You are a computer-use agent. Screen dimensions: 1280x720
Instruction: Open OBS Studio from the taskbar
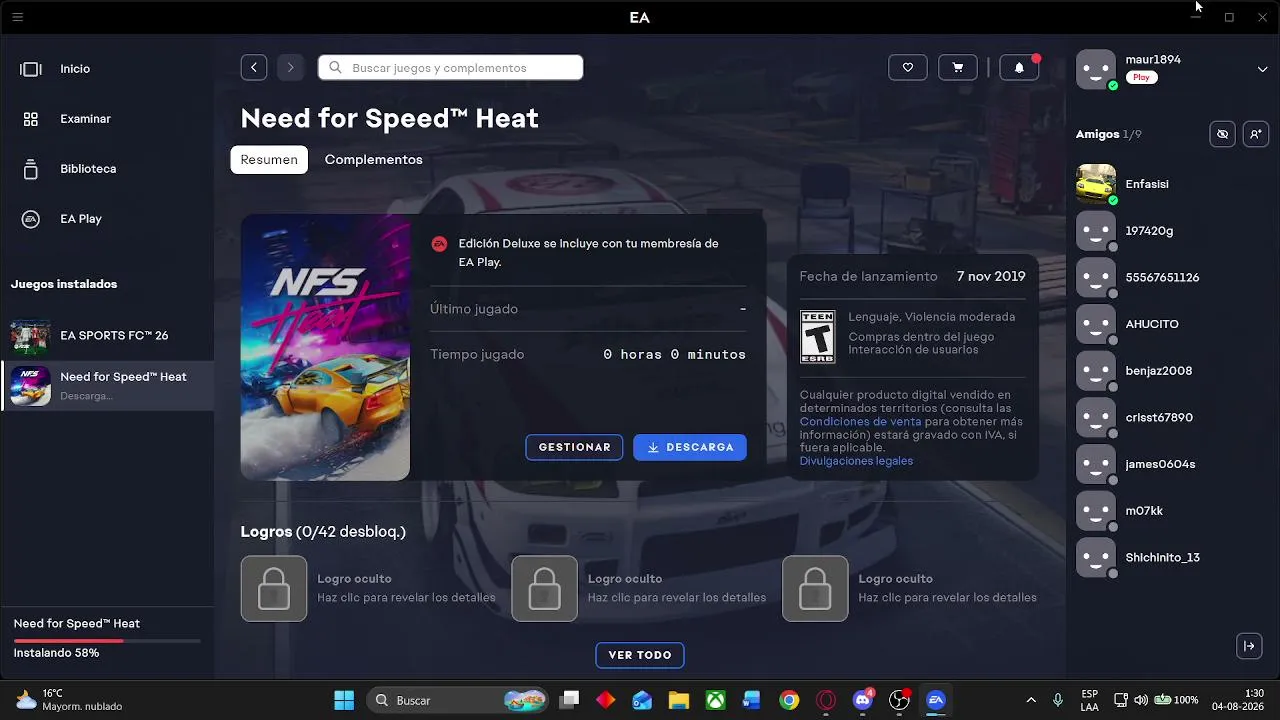coord(899,700)
